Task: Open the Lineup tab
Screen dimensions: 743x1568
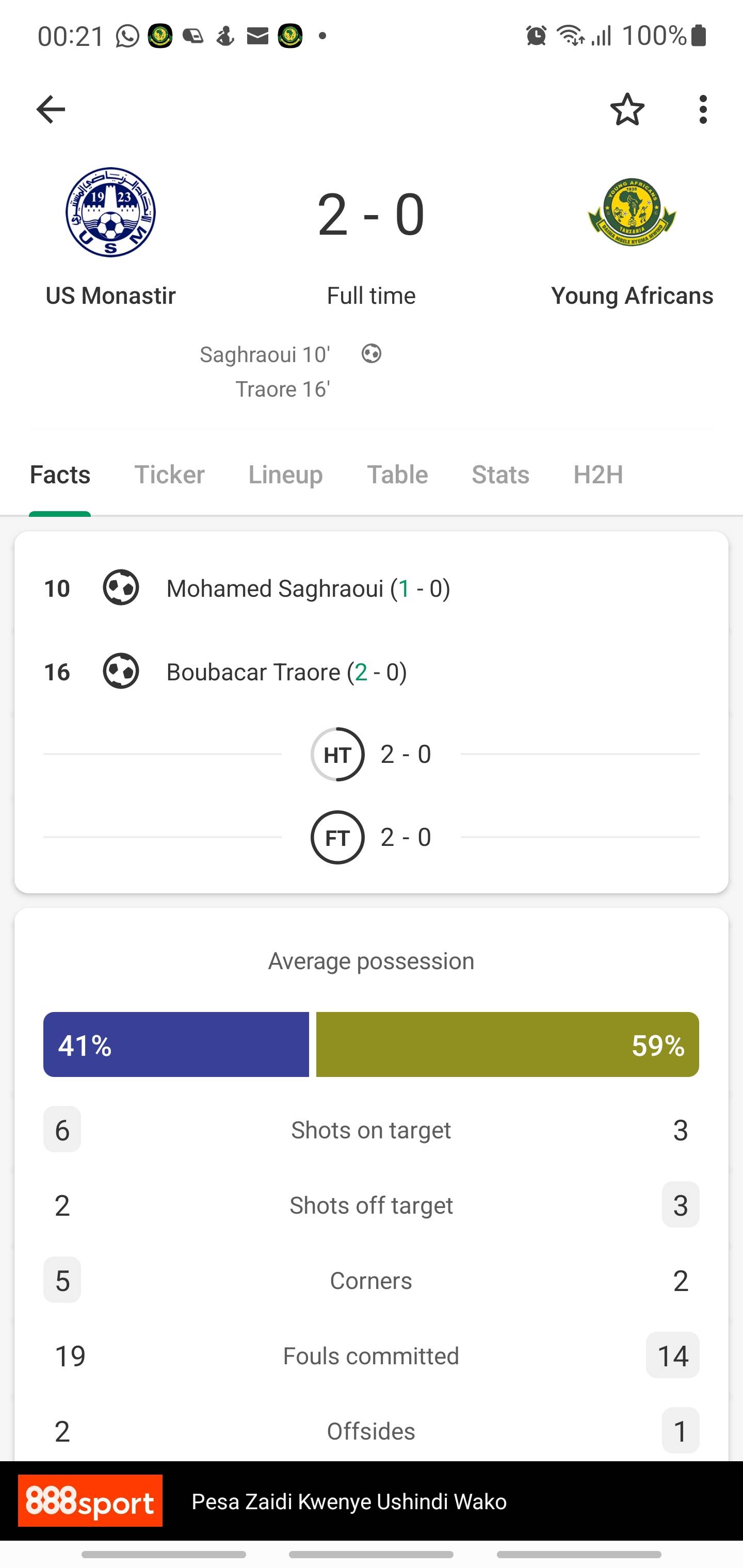Action: (286, 474)
